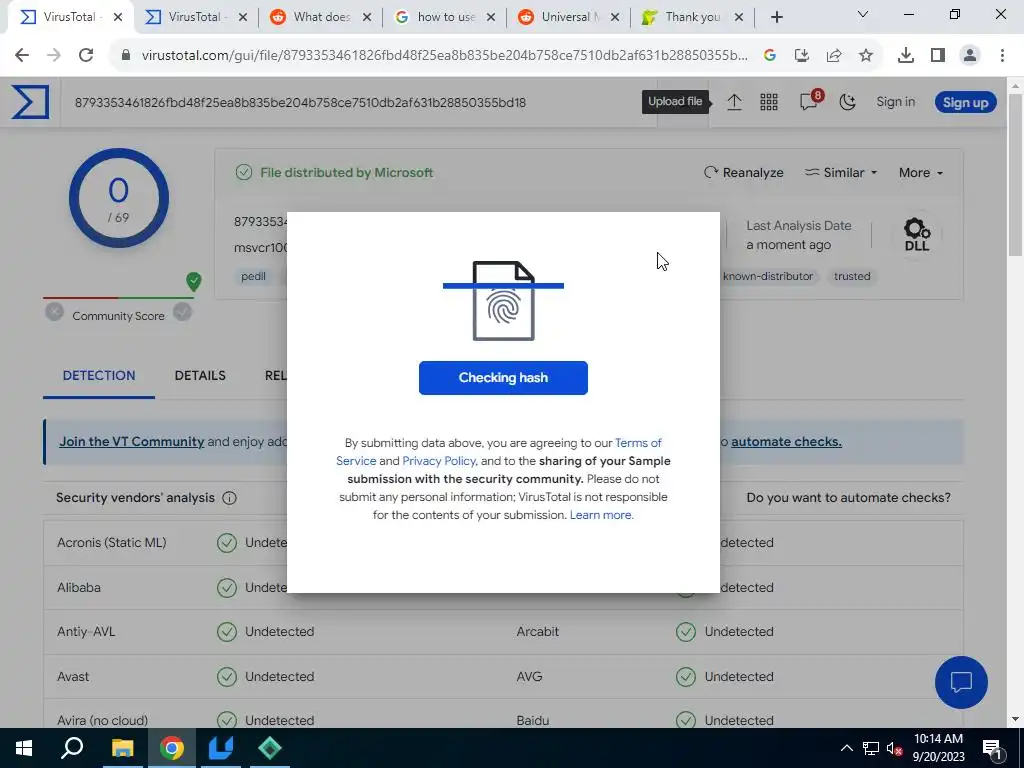
Task: Open the Windows Start menu
Action: click(24, 748)
